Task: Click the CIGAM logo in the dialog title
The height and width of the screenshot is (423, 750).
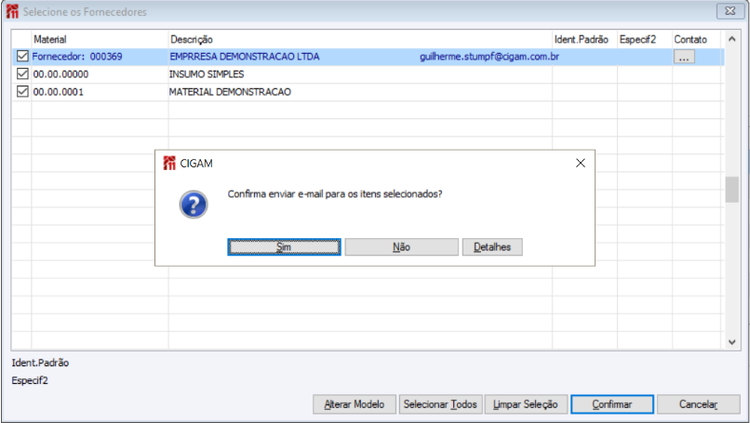Action: [x=169, y=163]
